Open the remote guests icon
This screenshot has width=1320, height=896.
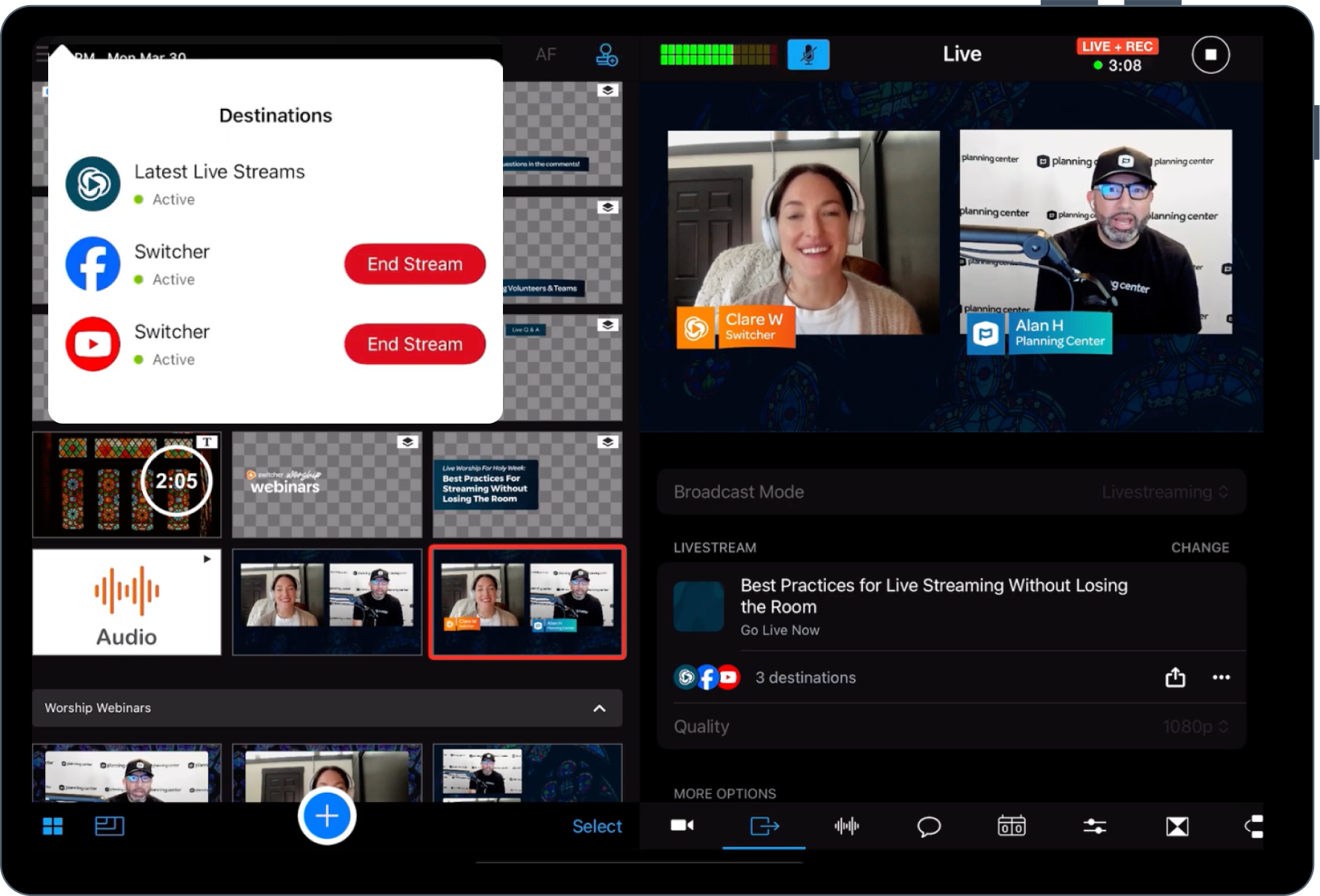point(607,55)
